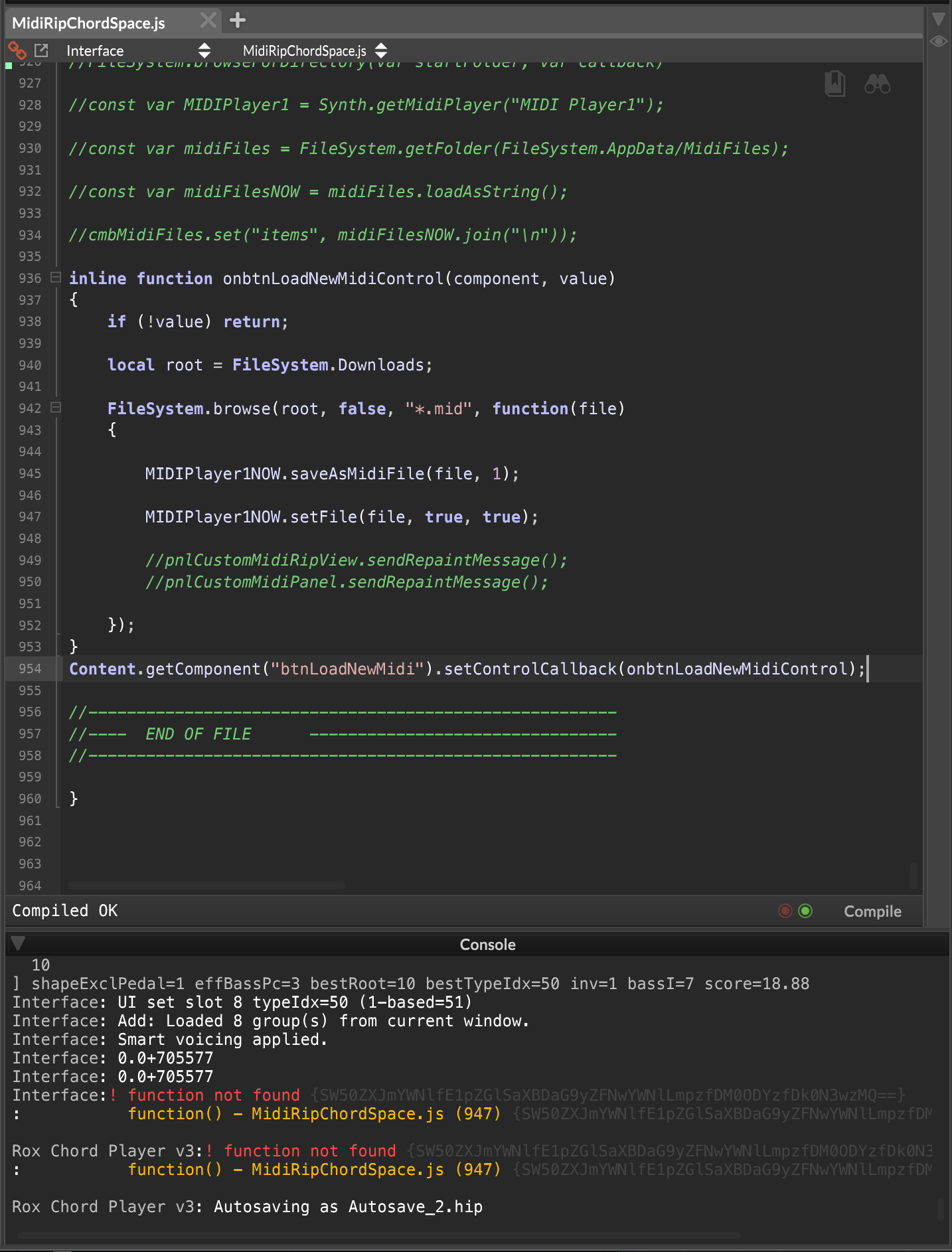Click line number 936 in the gutter
Image resolution: width=952 pixels, height=1252 pixels.
(x=30, y=278)
